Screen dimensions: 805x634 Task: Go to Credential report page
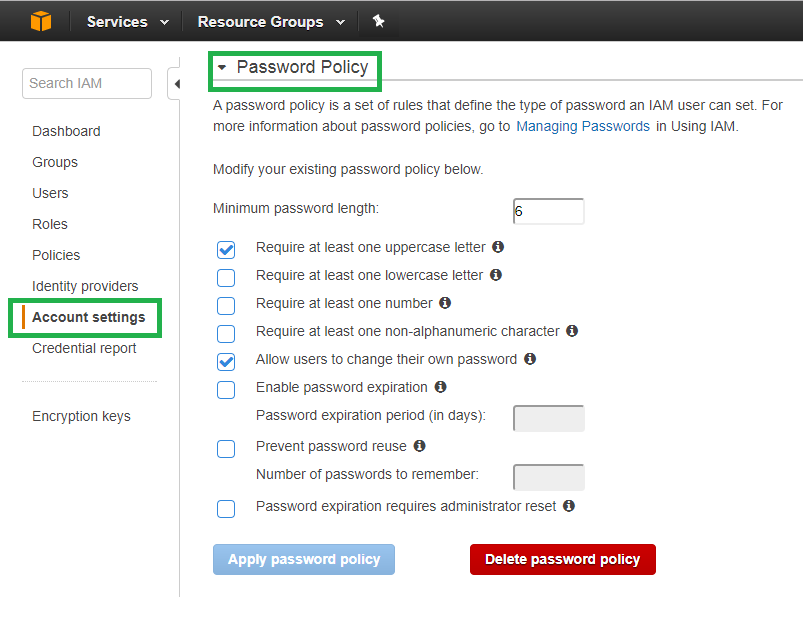point(84,348)
